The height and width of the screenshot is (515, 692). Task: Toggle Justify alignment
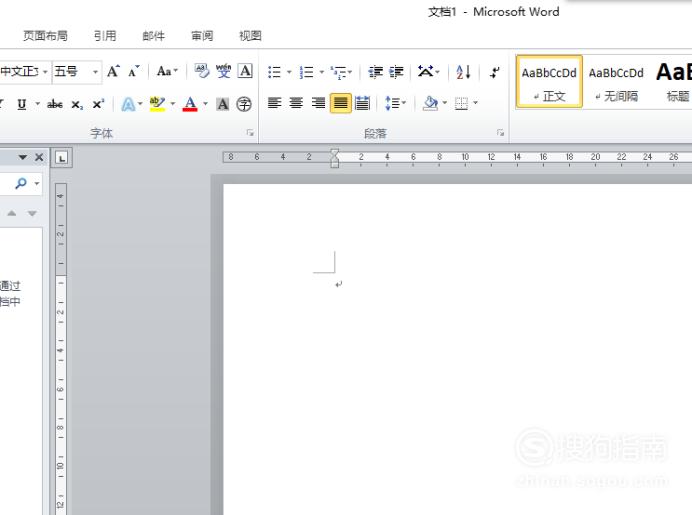click(341, 103)
